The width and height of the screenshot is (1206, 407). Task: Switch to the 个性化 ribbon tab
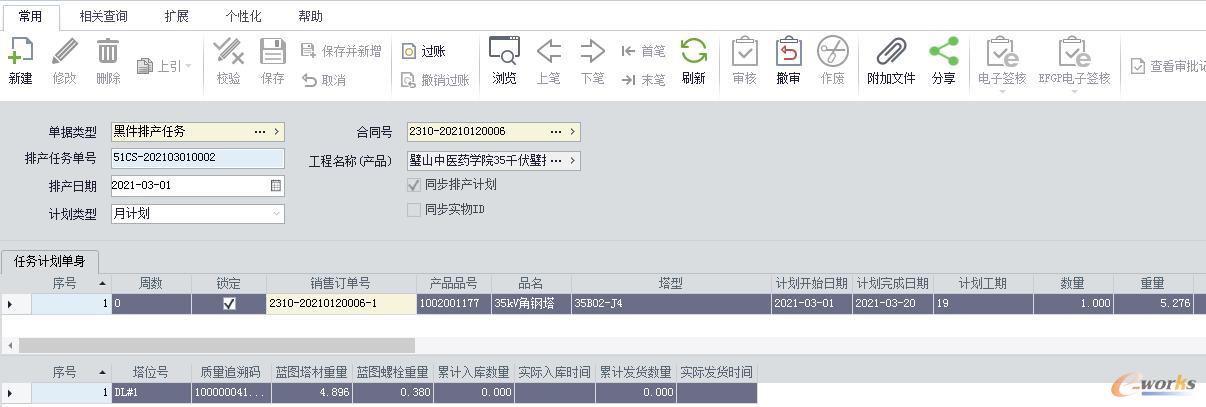(x=243, y=16)
